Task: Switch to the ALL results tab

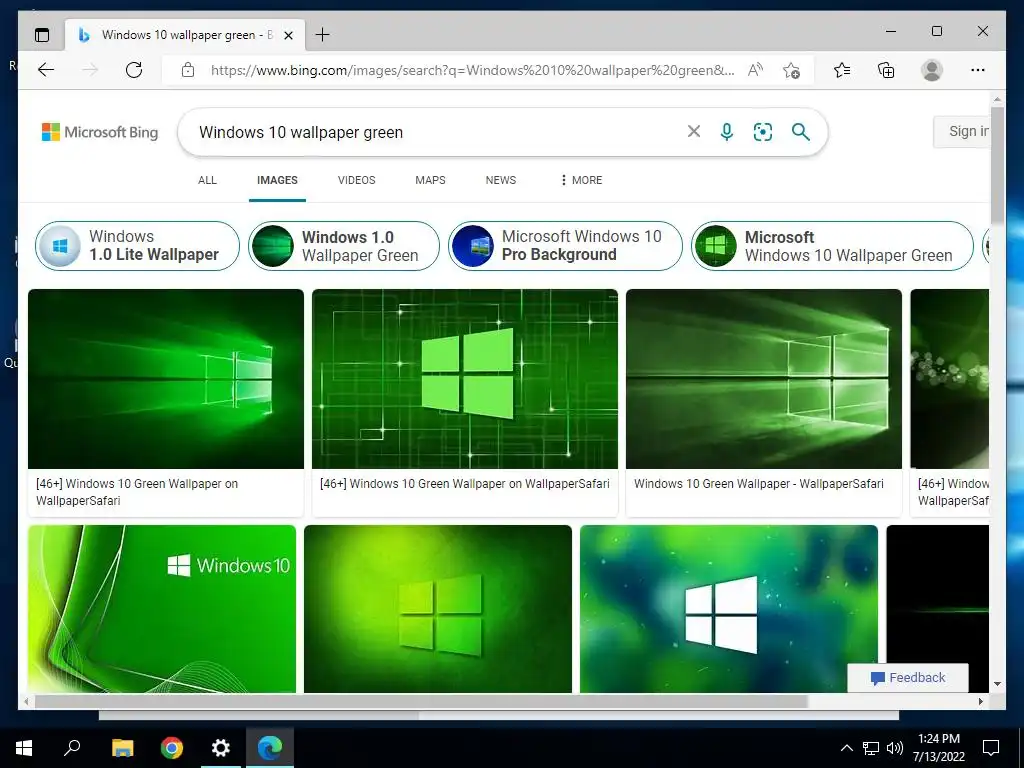Action: [x=207, y=180]
